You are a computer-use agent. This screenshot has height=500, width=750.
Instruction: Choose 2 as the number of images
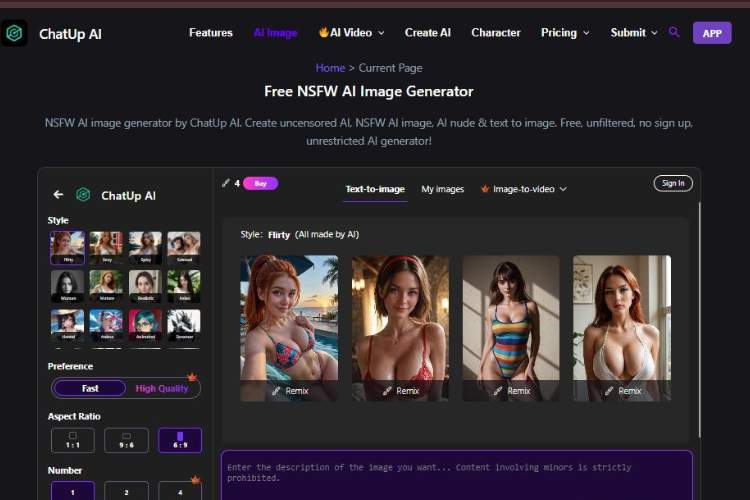126,492
